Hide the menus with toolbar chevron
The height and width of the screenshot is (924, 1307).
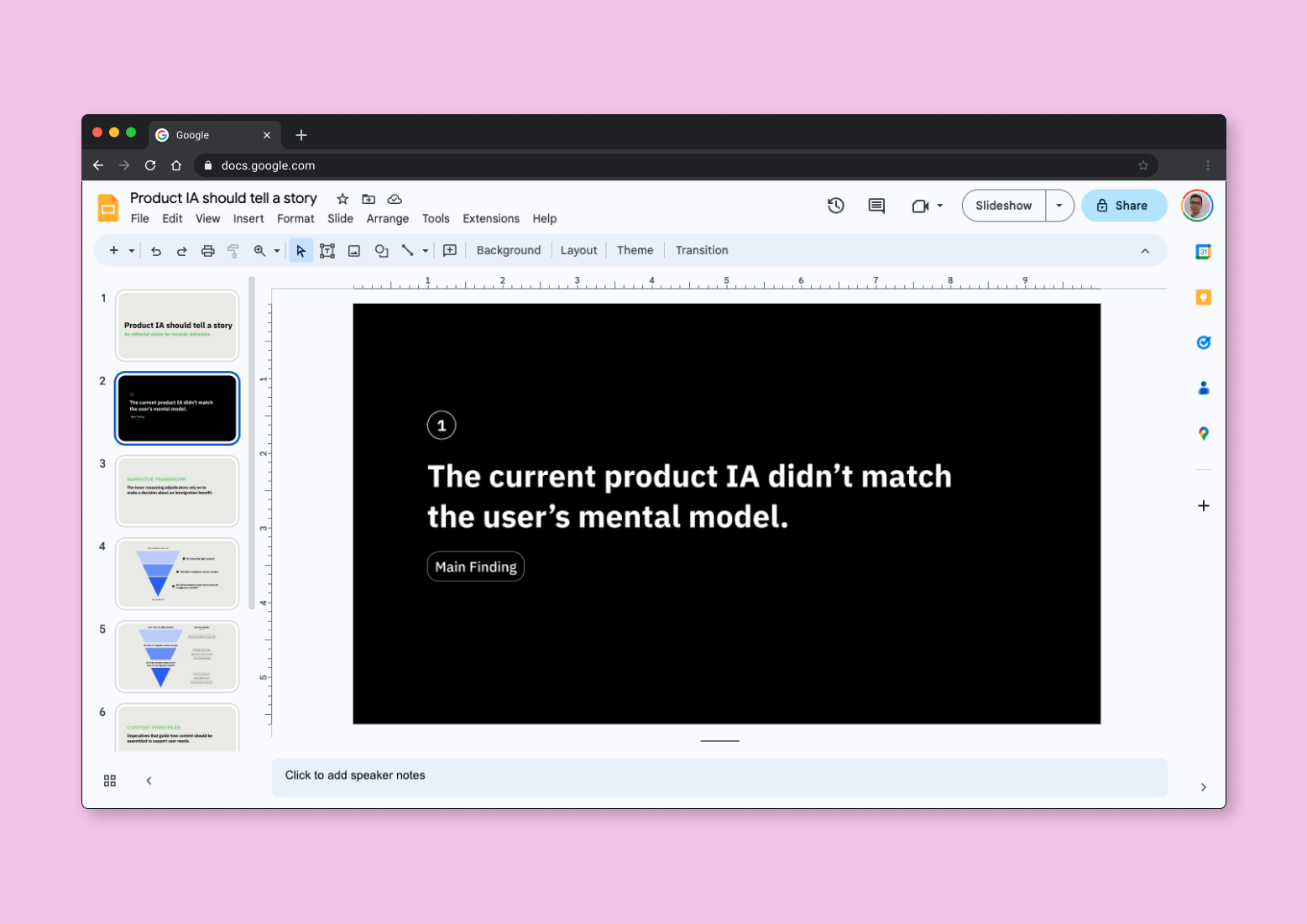[x=1145, y=251]
